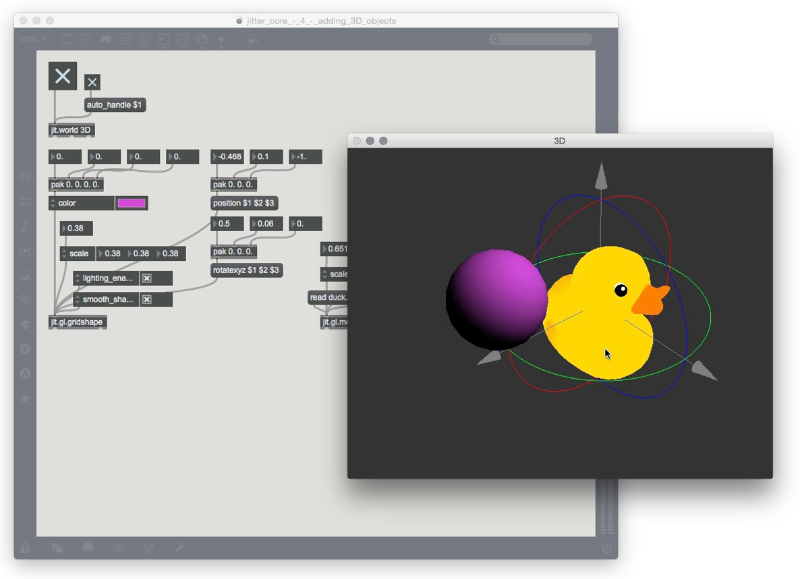This screenshot has width=800, height=579.
Task: Click the number box showing -0.468
Action: tap(230, 157)
